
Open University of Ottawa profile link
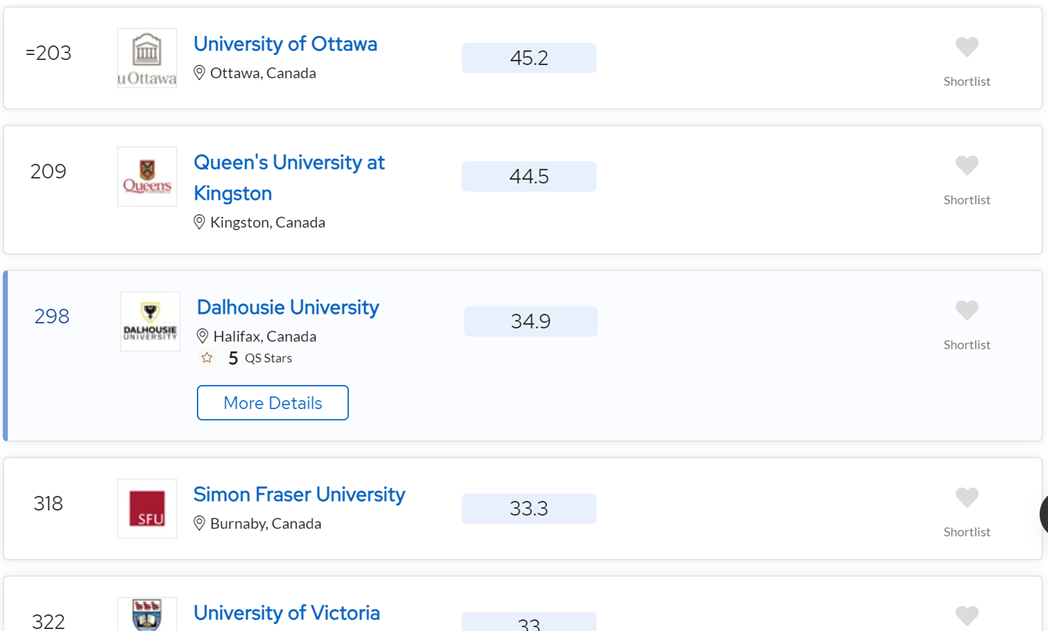[285, 44]
